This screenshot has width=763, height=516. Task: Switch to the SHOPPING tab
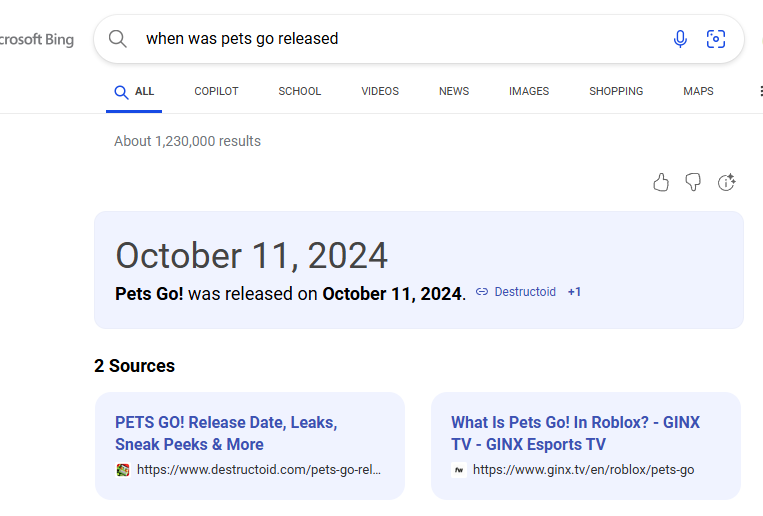coord(616,91)
